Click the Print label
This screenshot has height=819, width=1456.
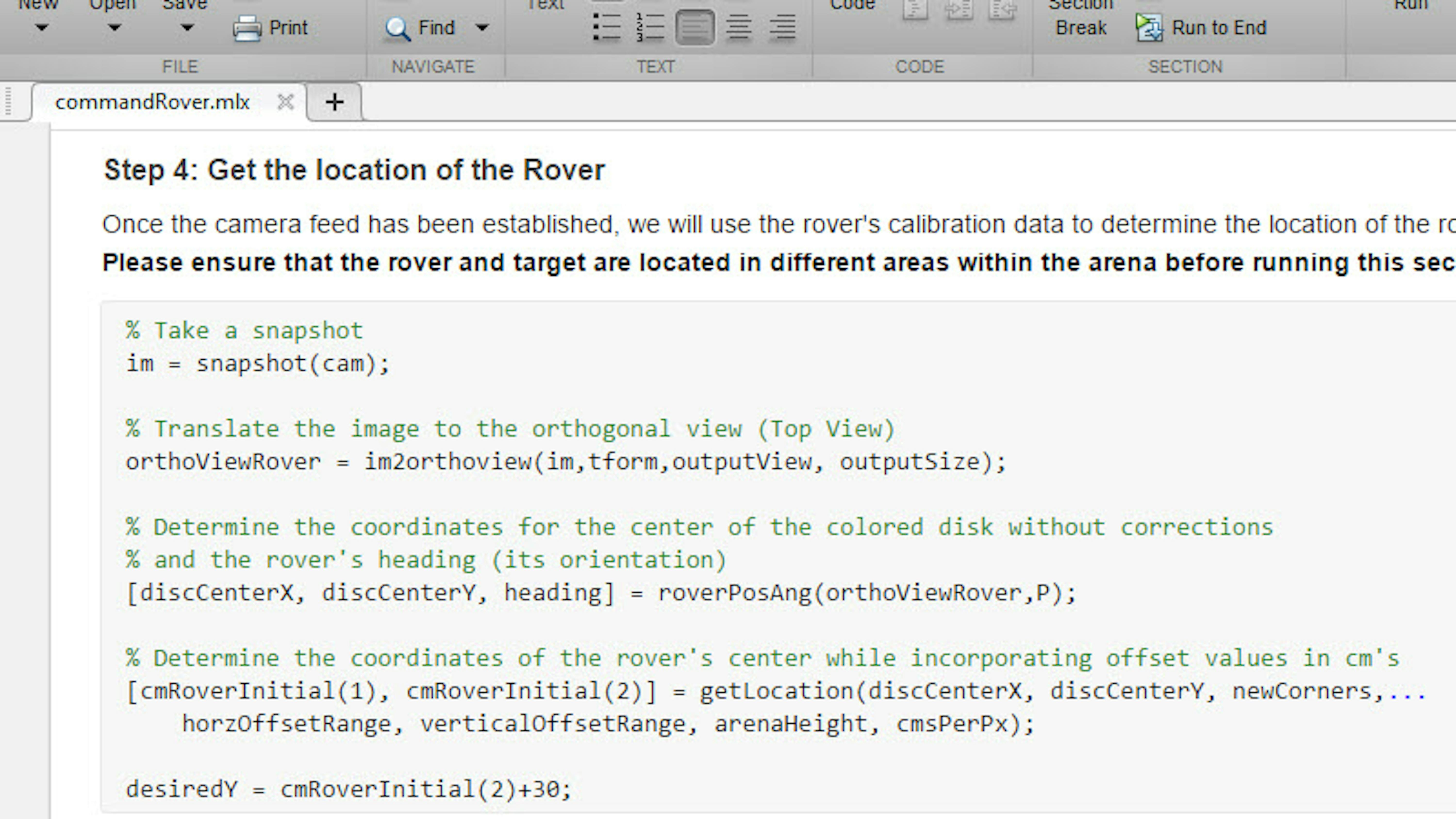(288, 28)
